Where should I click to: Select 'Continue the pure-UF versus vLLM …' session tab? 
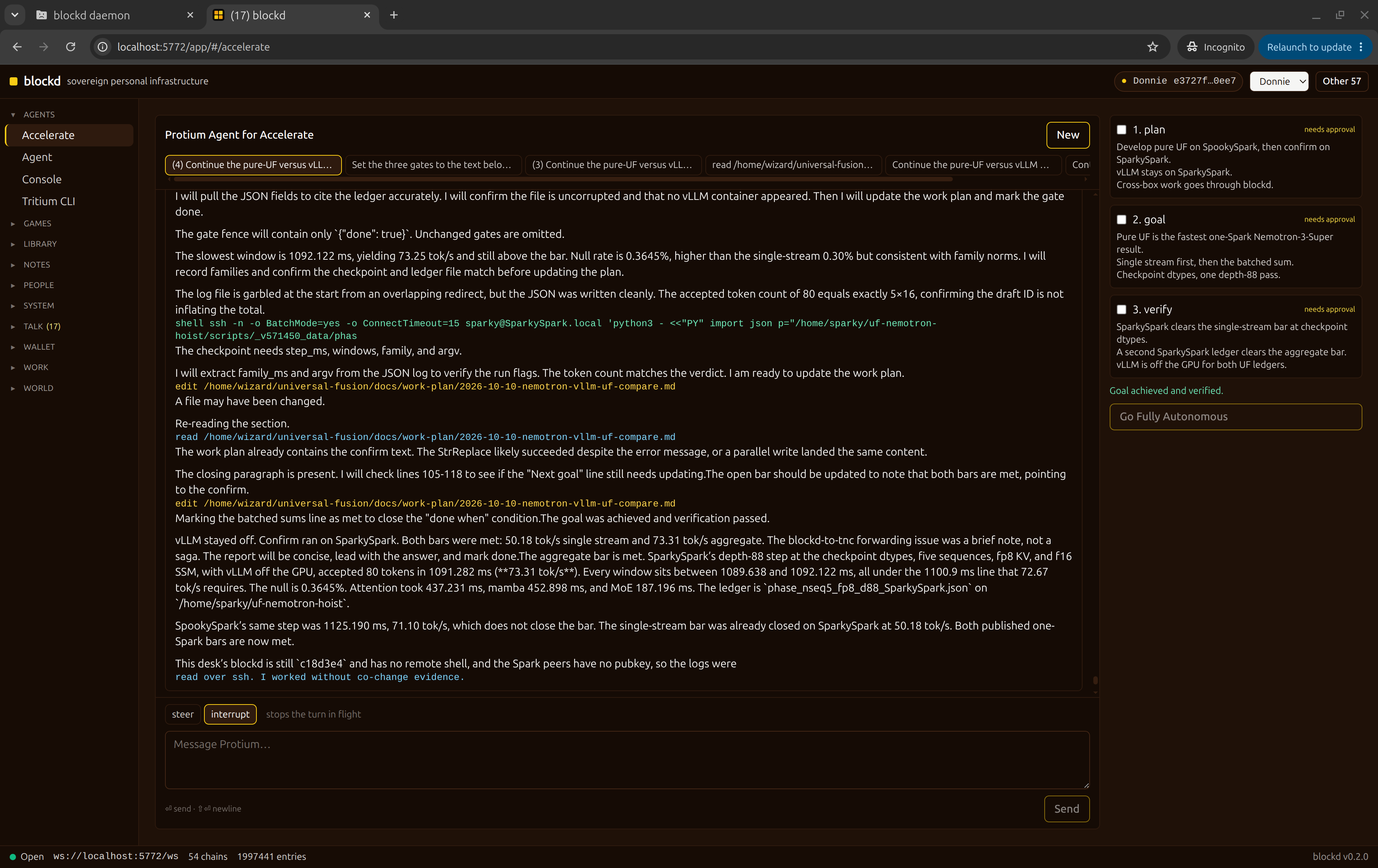(x=973, y=165)
